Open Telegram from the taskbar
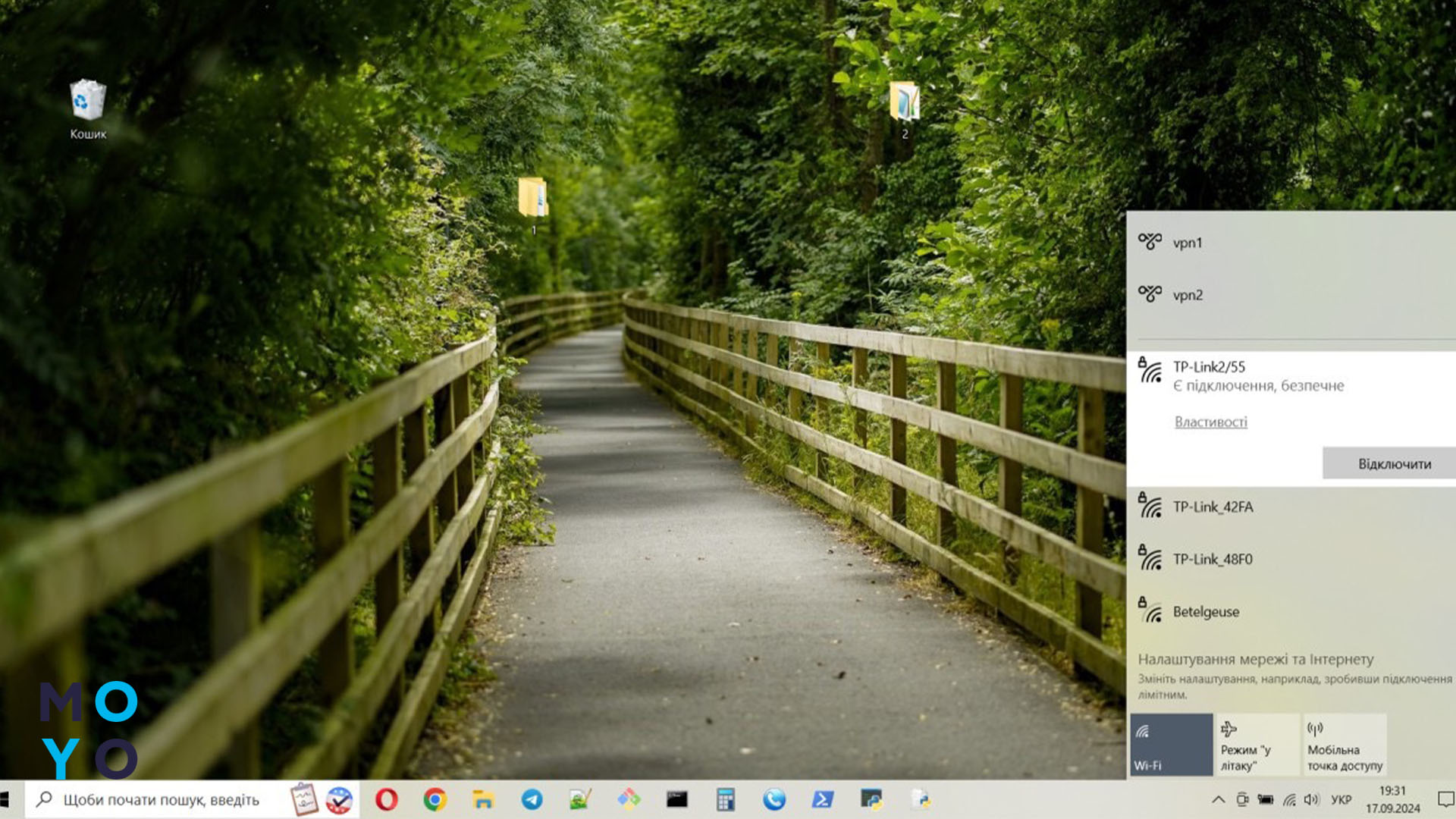This screenshot has width=1456, height=819. [x=532, y=799]
